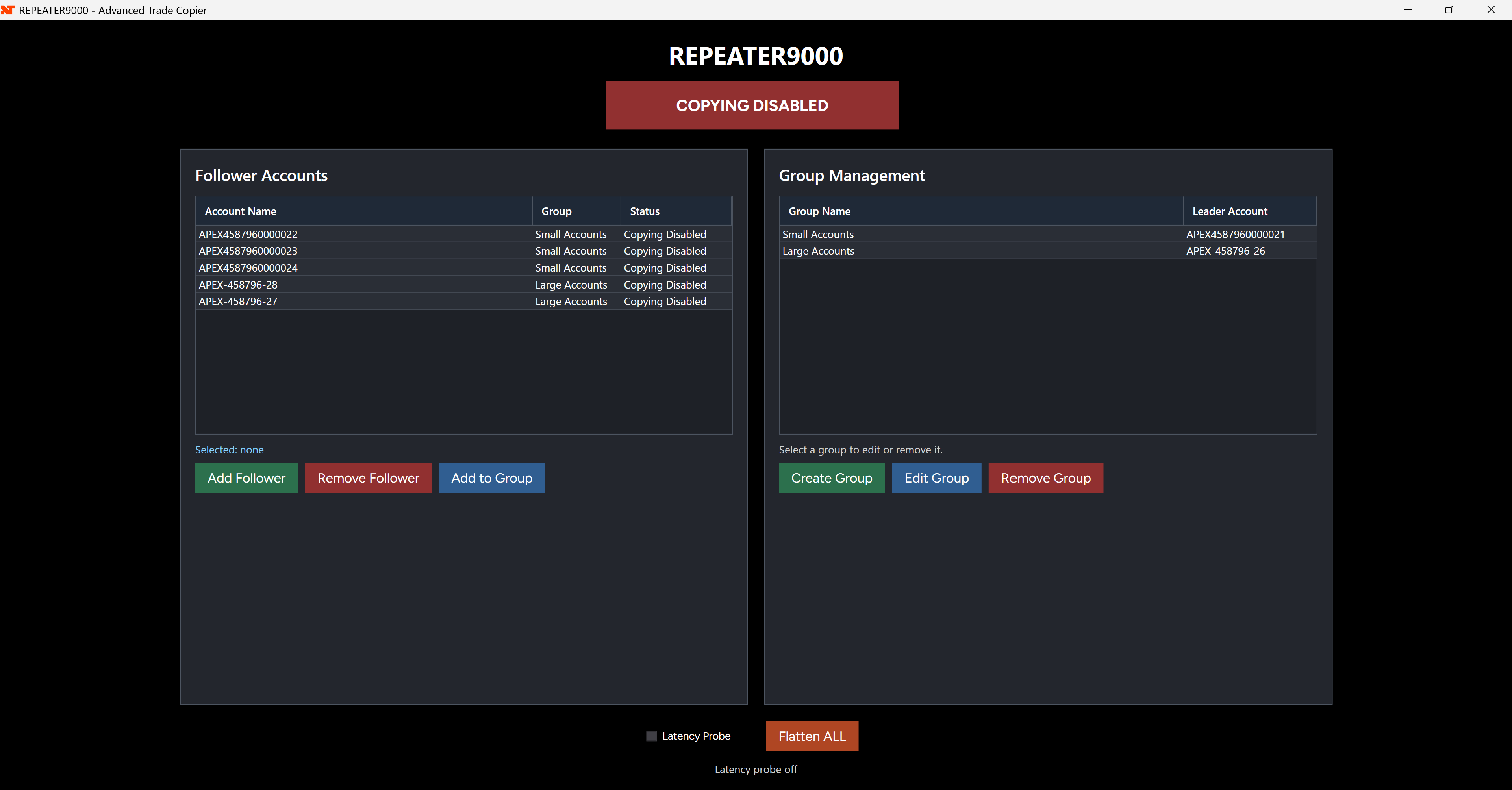Viewport: 1512px width, 790px height.
Task: Click the COPYING DISABLED toggle button
Action: click(x=752, y=105)
